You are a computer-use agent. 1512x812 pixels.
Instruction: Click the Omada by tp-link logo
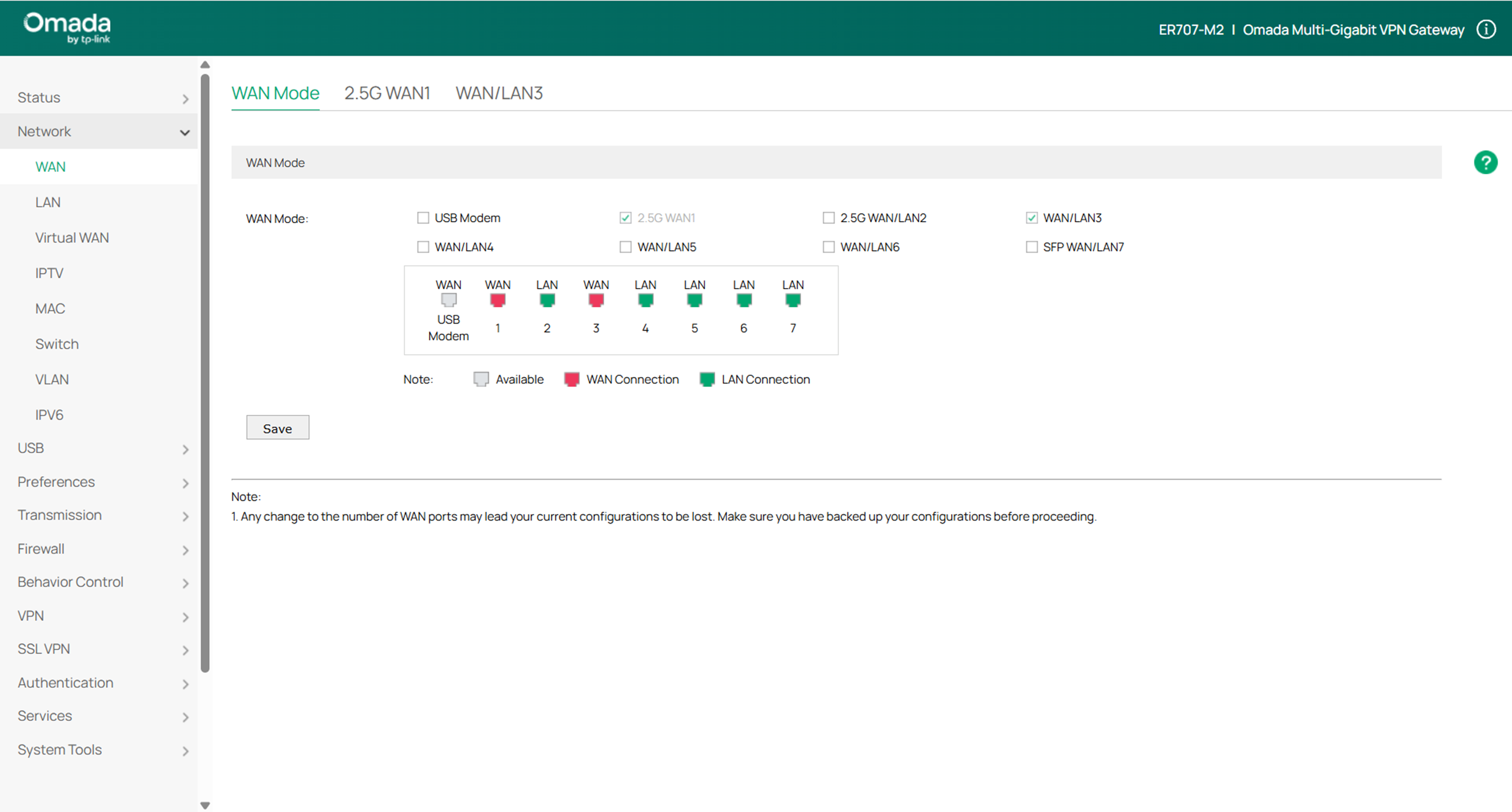67,28
